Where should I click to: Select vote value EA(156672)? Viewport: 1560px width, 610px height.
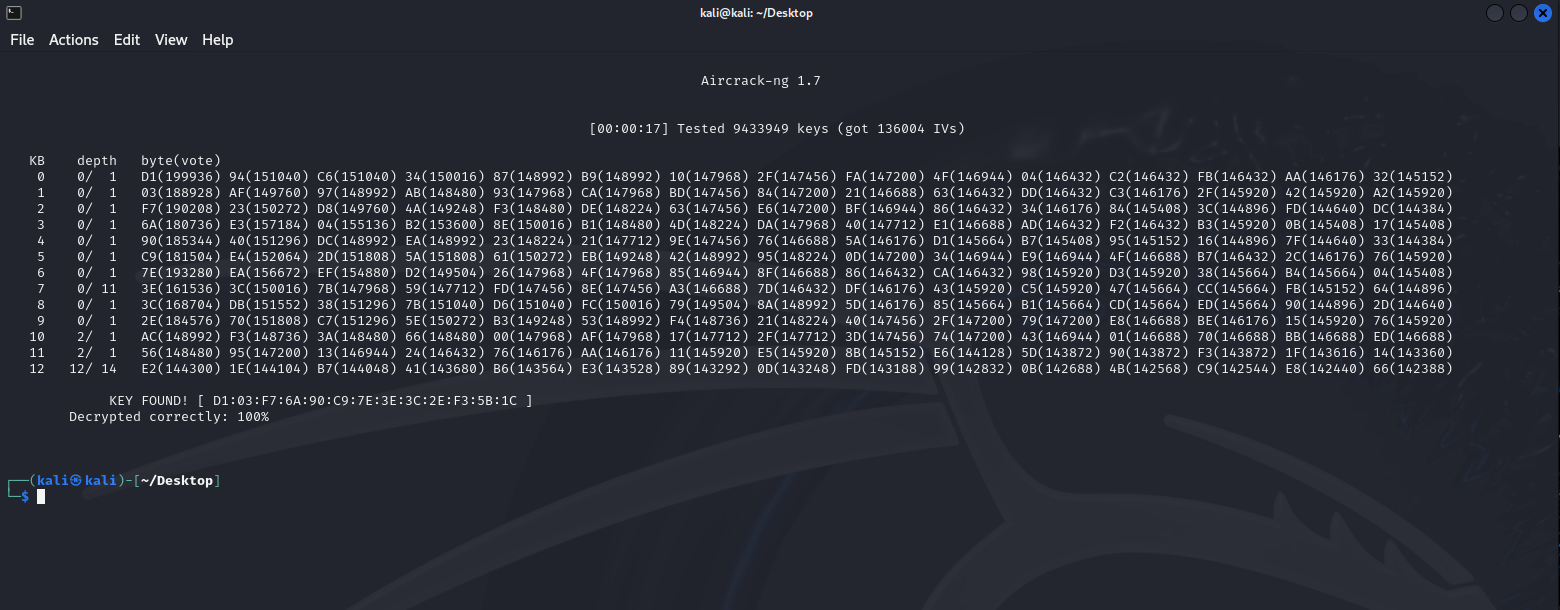(269, 273)
